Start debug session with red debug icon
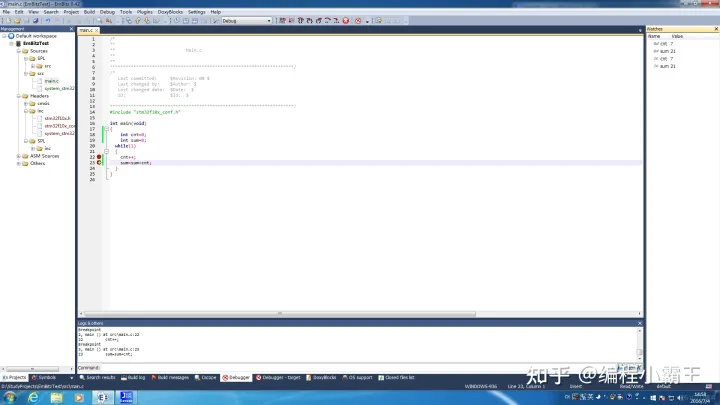 tap(282, 21)
